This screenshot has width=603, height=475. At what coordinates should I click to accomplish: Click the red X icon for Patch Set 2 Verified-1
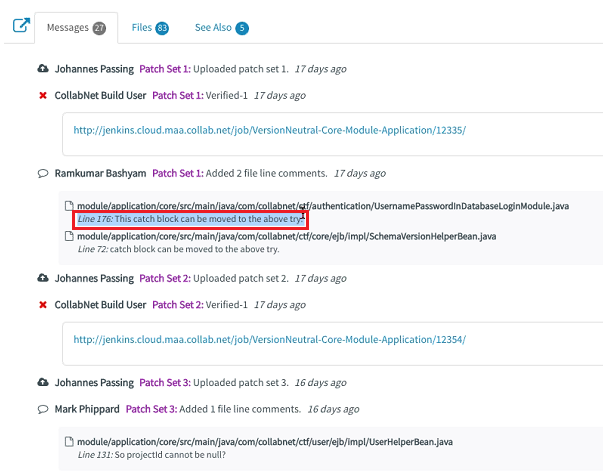(43, 305)
